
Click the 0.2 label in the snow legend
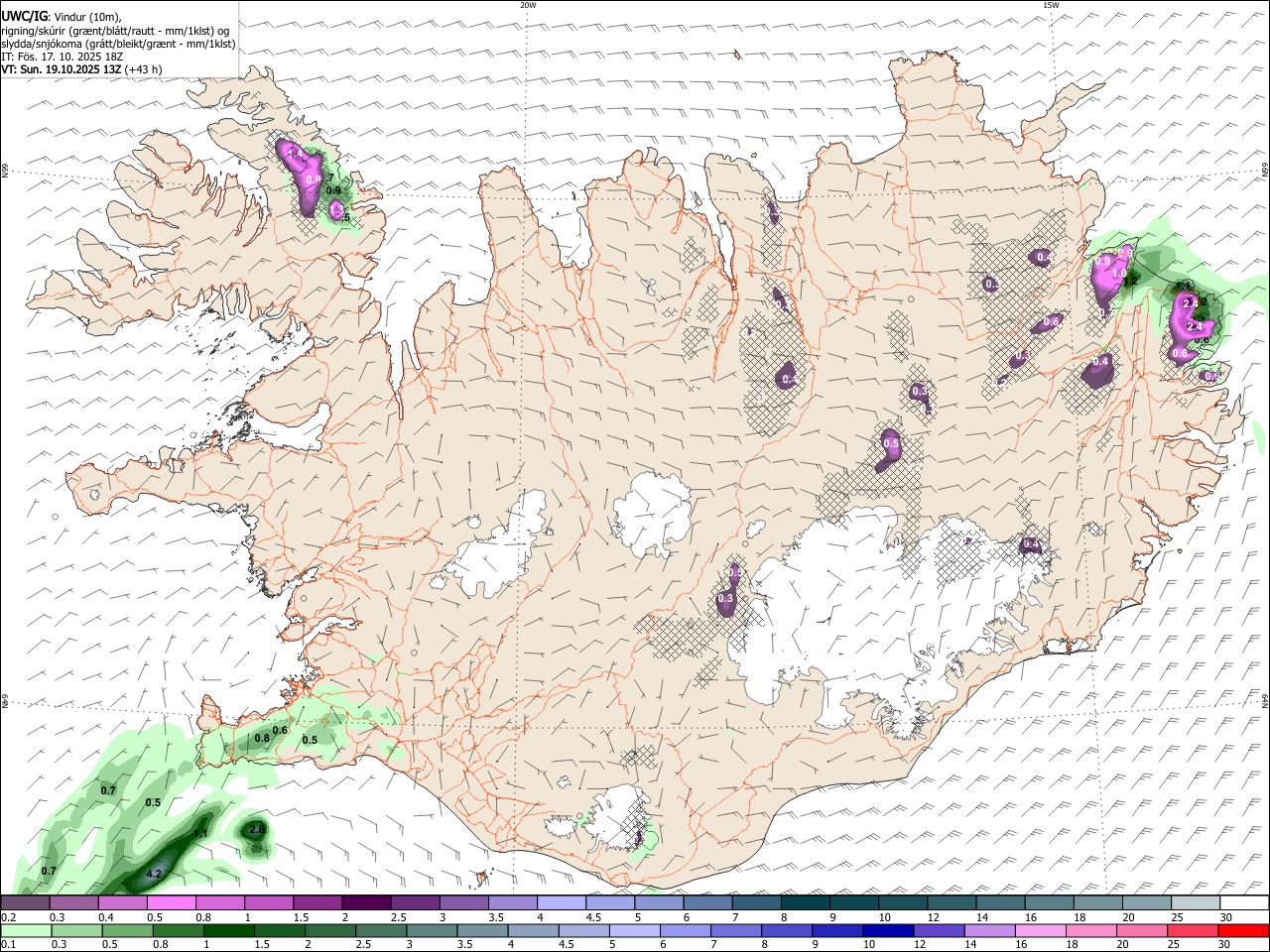8,917
